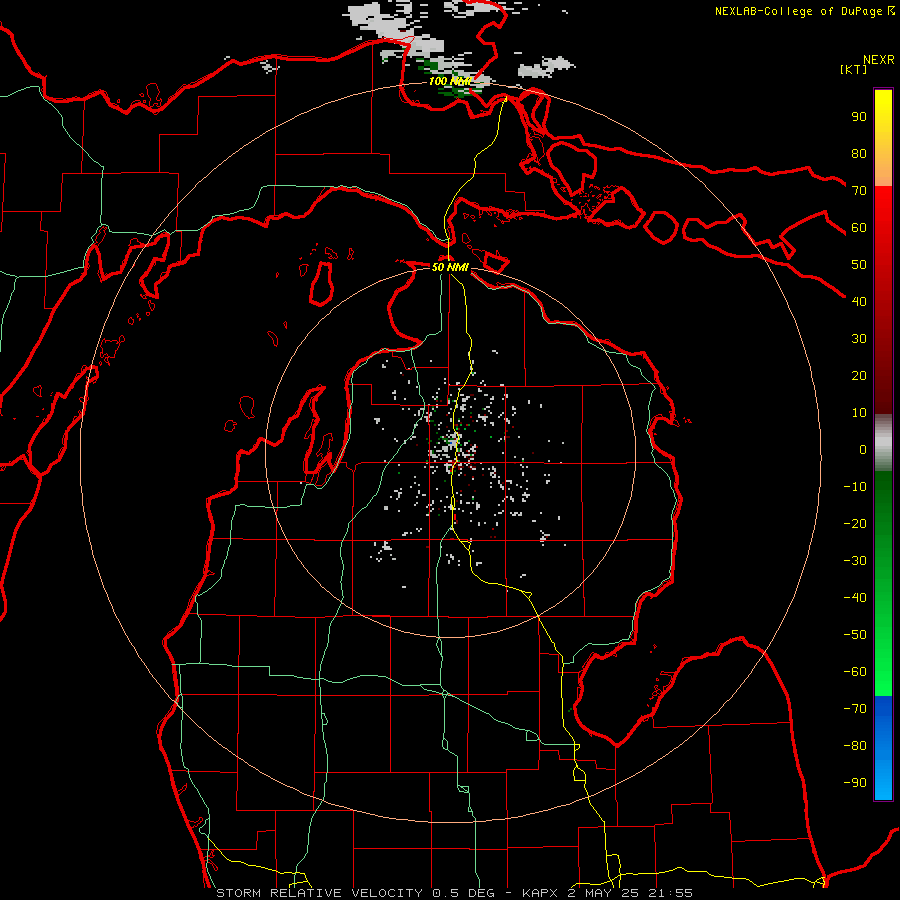Image resolution: width=900 pixels, height=900 pixels.
Task: Click the -70 value on the velocity scale
Action: click(855, 709)
